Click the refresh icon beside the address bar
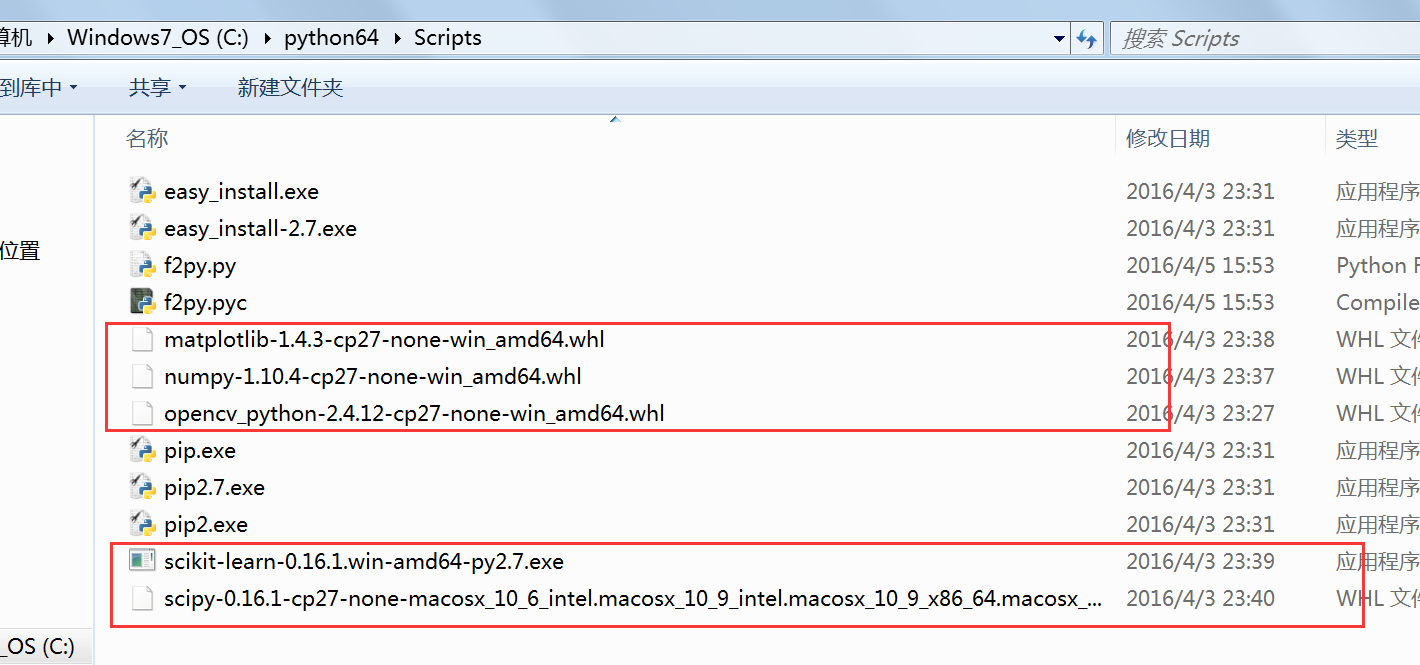This screenshot has width=1420, height=665. click(x=1087, y=37)
